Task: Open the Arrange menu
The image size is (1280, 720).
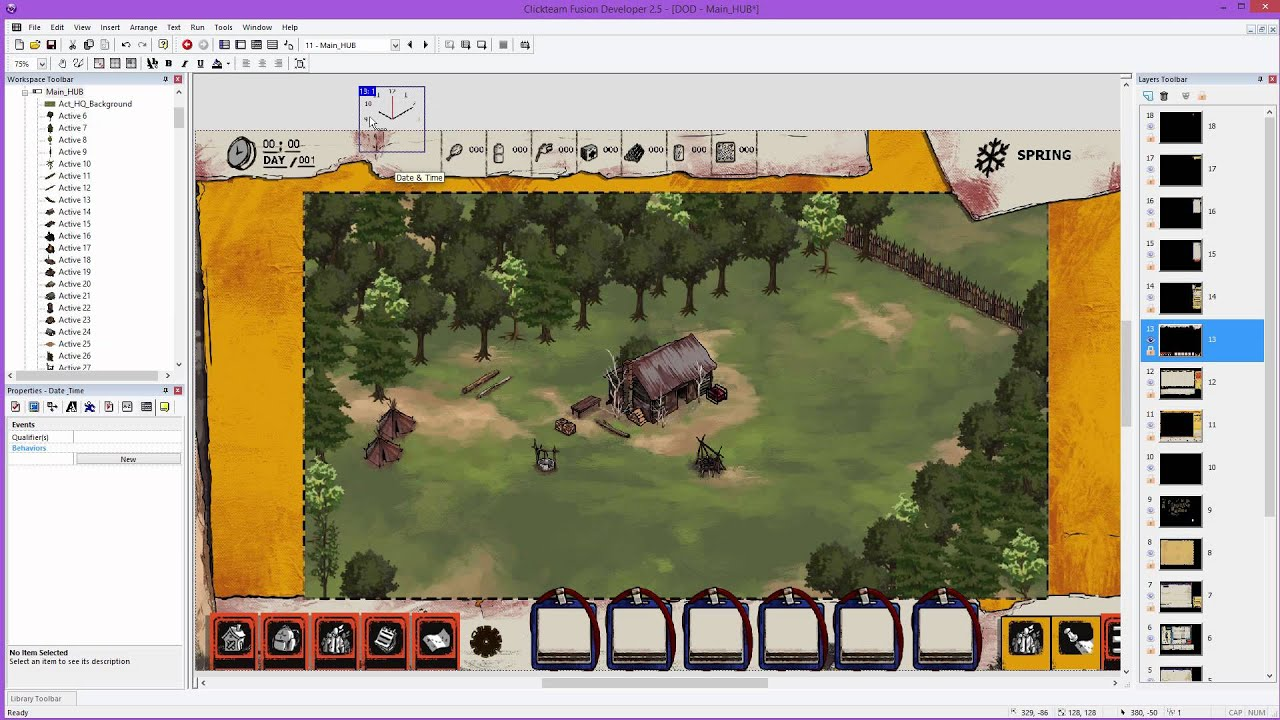Action: coord(143,27)
